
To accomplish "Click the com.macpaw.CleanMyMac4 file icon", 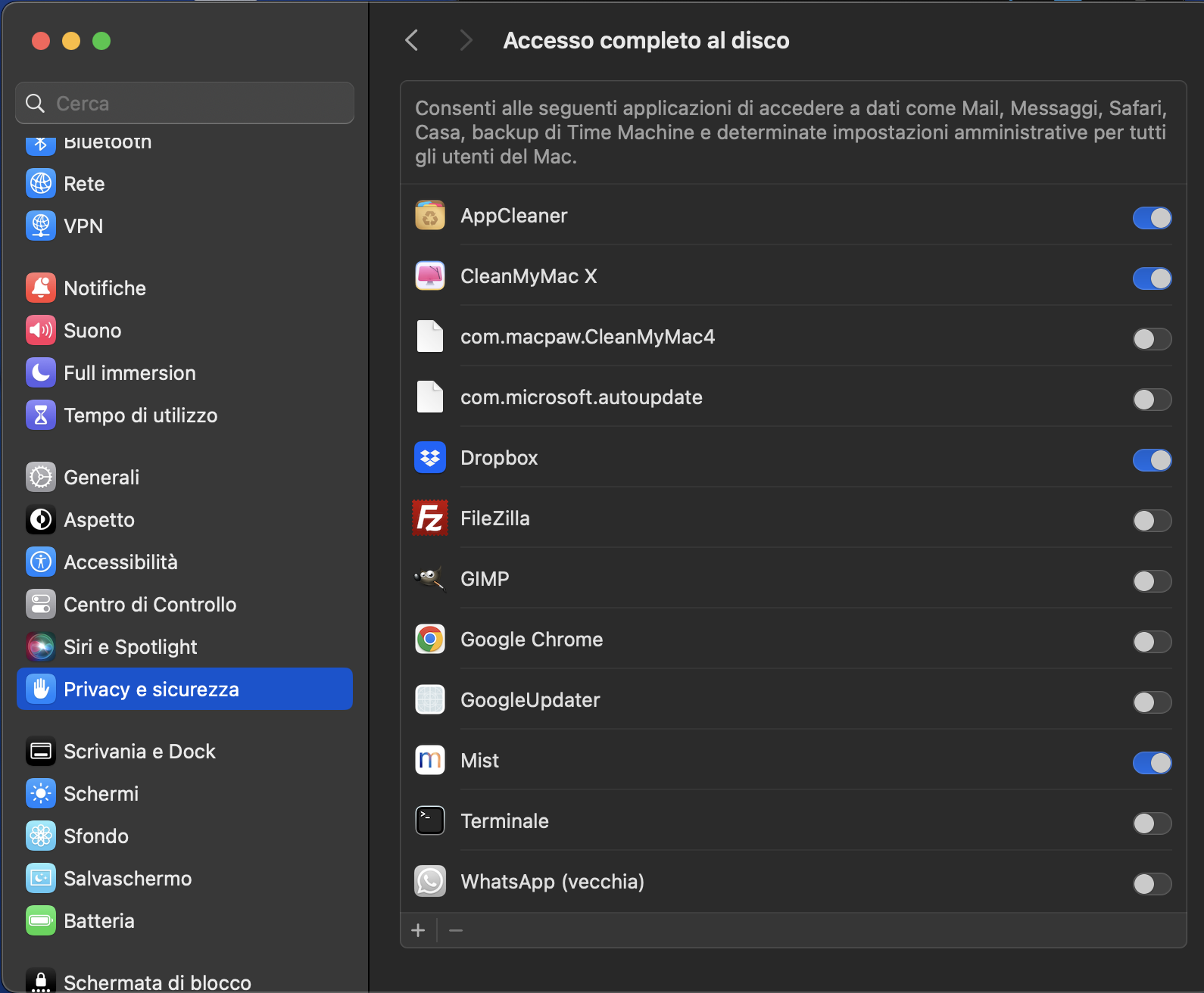I will click(x=430, y=336).
